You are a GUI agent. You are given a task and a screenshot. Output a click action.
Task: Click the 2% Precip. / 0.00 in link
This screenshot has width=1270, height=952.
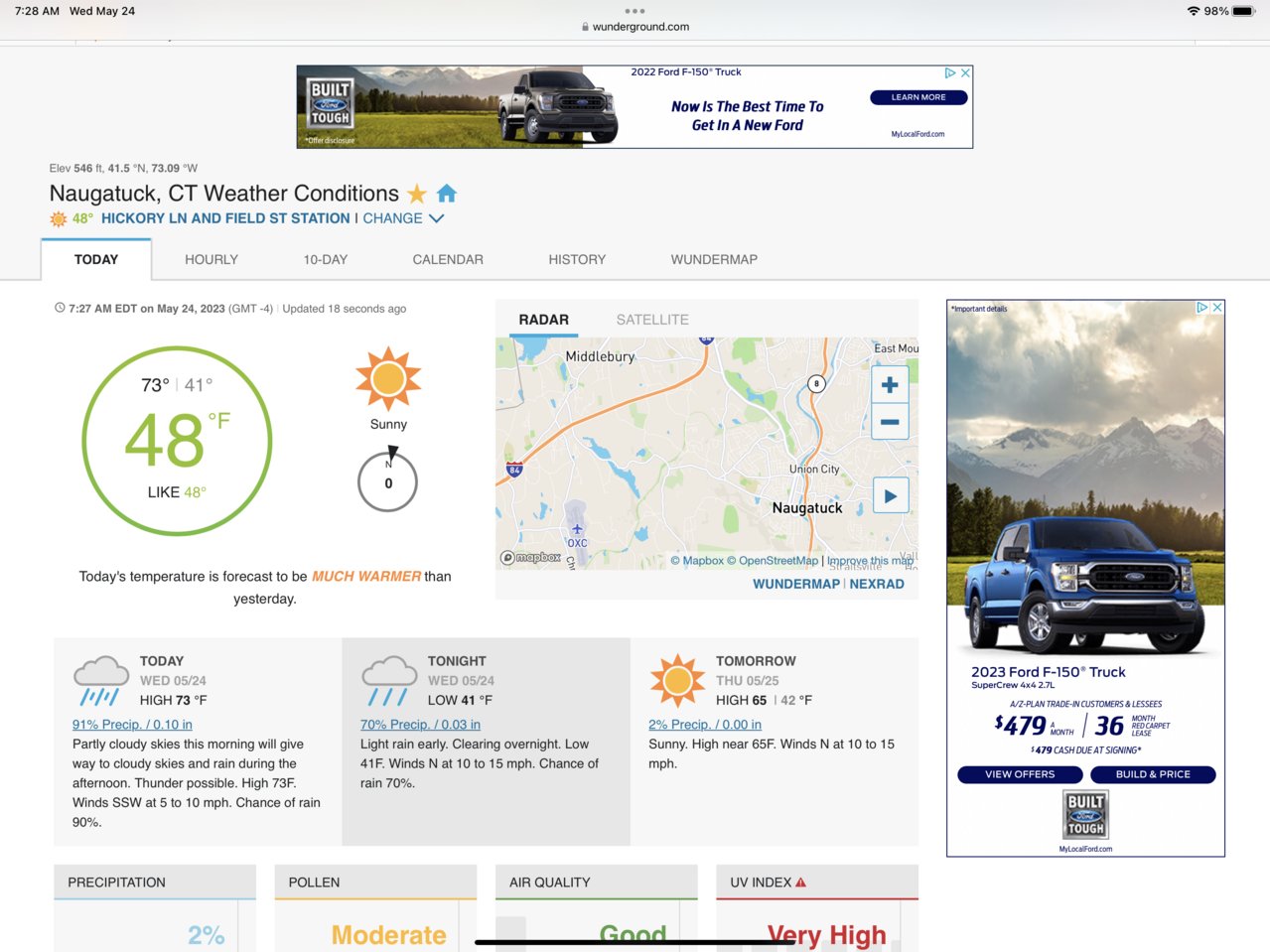coord(705,725)
